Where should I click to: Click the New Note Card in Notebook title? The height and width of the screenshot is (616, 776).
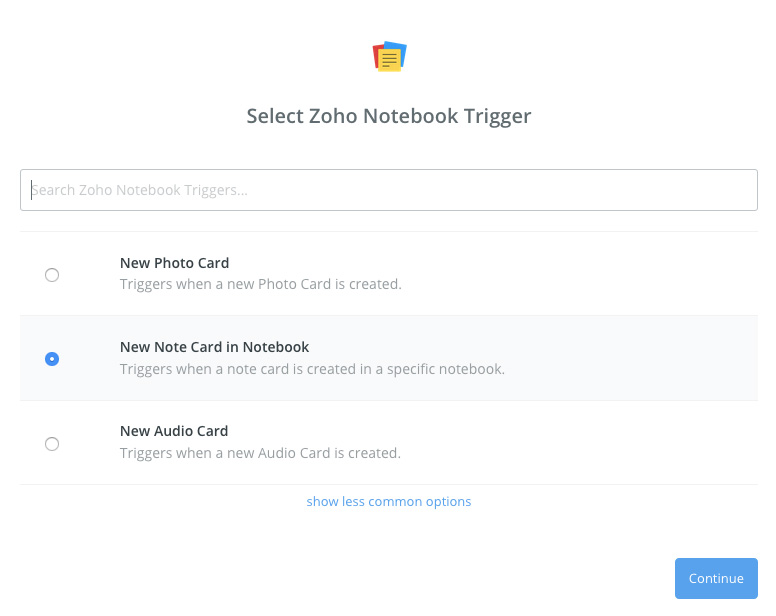[x=214, y=347]
